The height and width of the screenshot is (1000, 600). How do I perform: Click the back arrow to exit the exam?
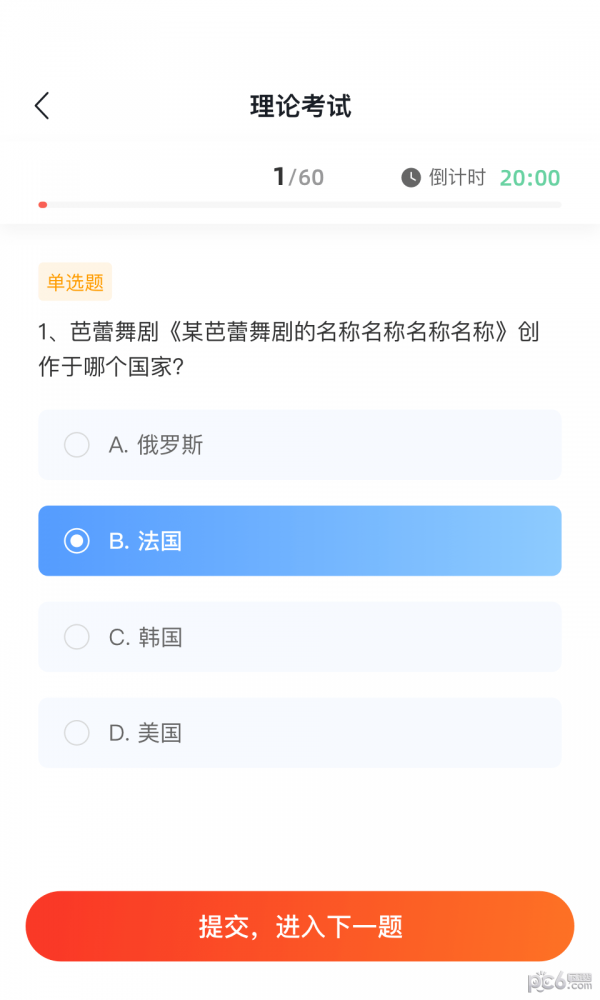click(x=41, y=104)
